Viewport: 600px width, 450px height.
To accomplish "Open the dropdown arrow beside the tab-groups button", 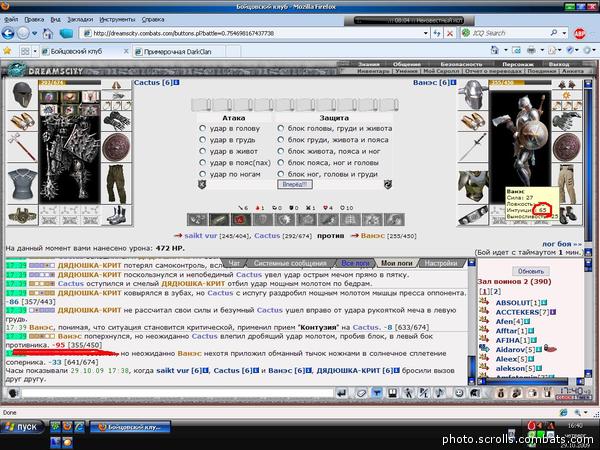I will [35, 51].
